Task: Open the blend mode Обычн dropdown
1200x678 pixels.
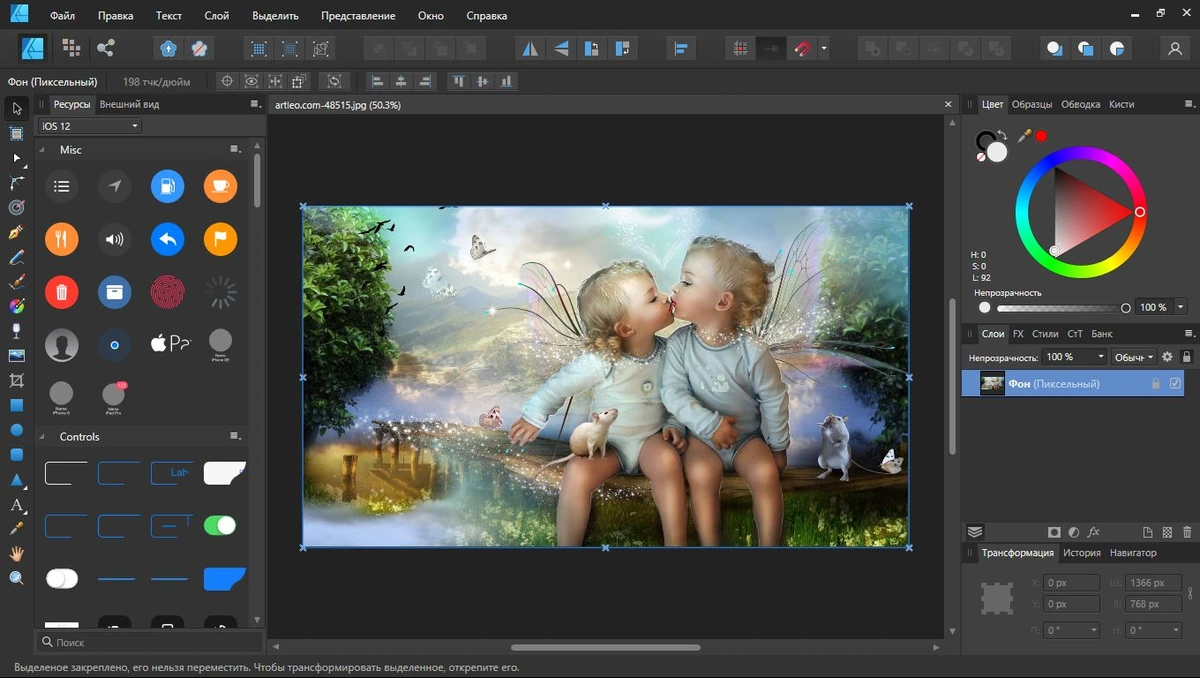Action: (1134, 357)
